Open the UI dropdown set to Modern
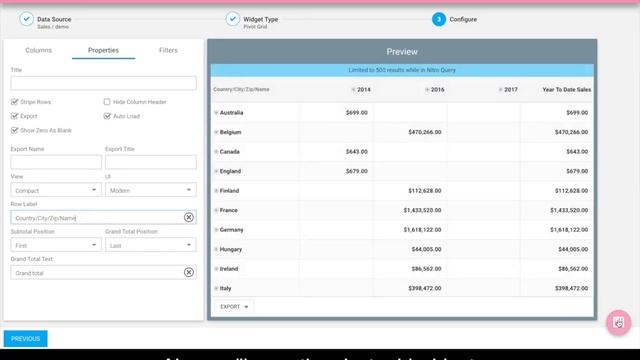The image size is (640, 360). [x=151, y=190]
